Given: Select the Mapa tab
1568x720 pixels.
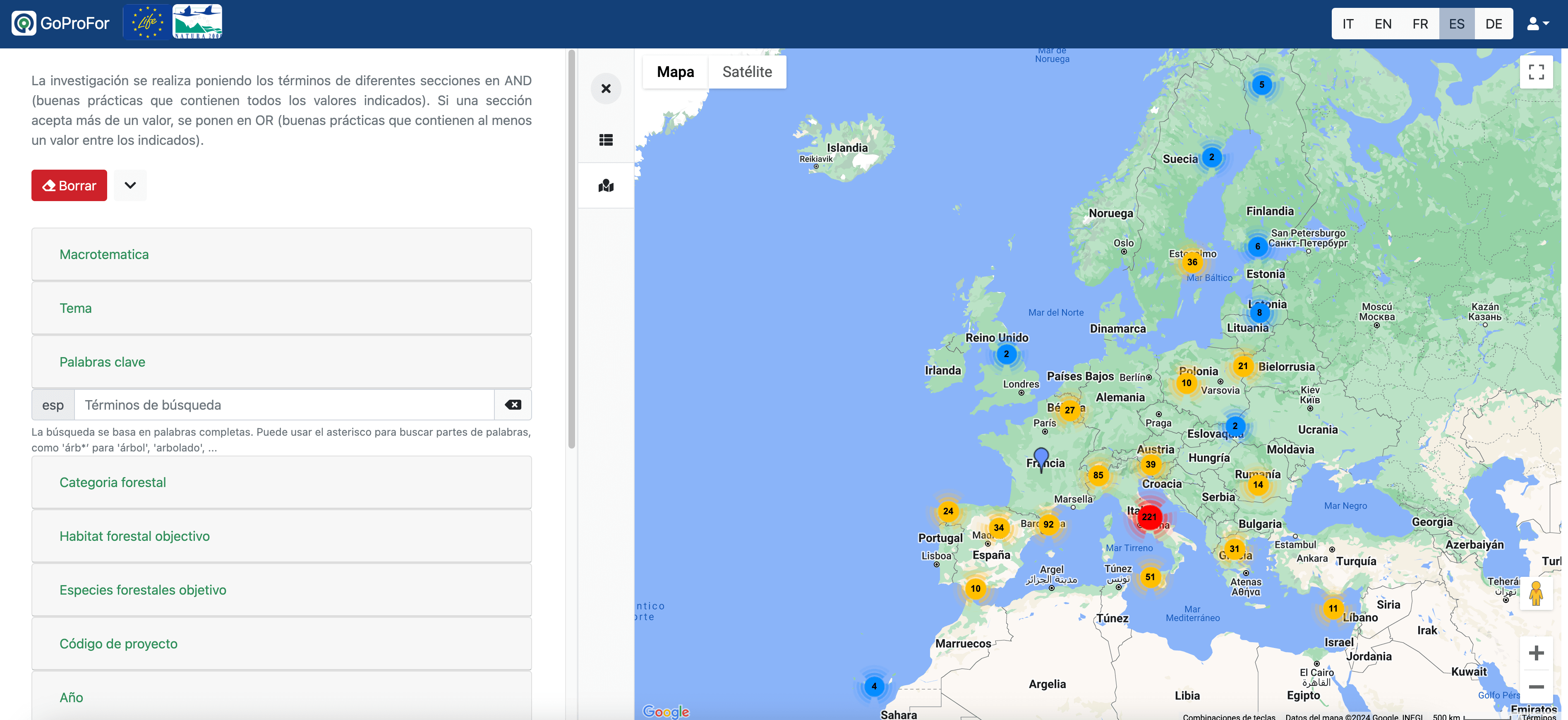Looking at the screenshot, I should point(675,71).
